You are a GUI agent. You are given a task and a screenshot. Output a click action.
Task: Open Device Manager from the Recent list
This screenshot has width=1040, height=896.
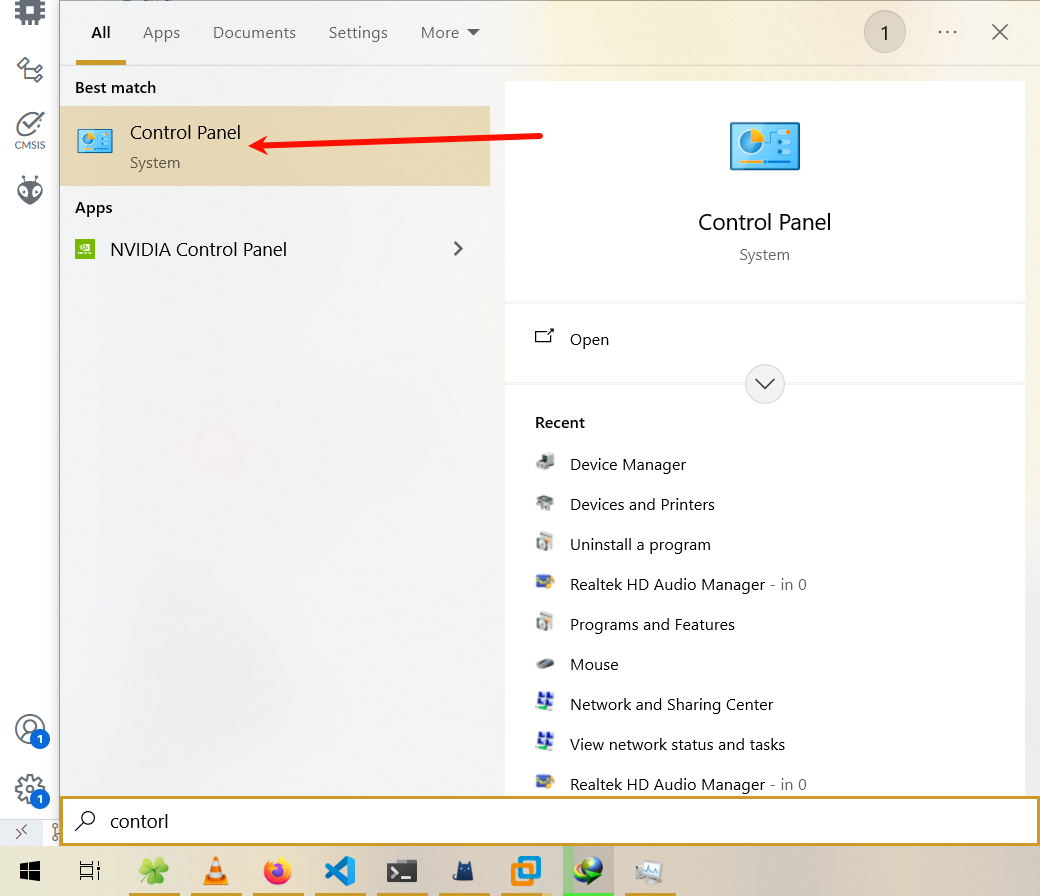(627, 465)
